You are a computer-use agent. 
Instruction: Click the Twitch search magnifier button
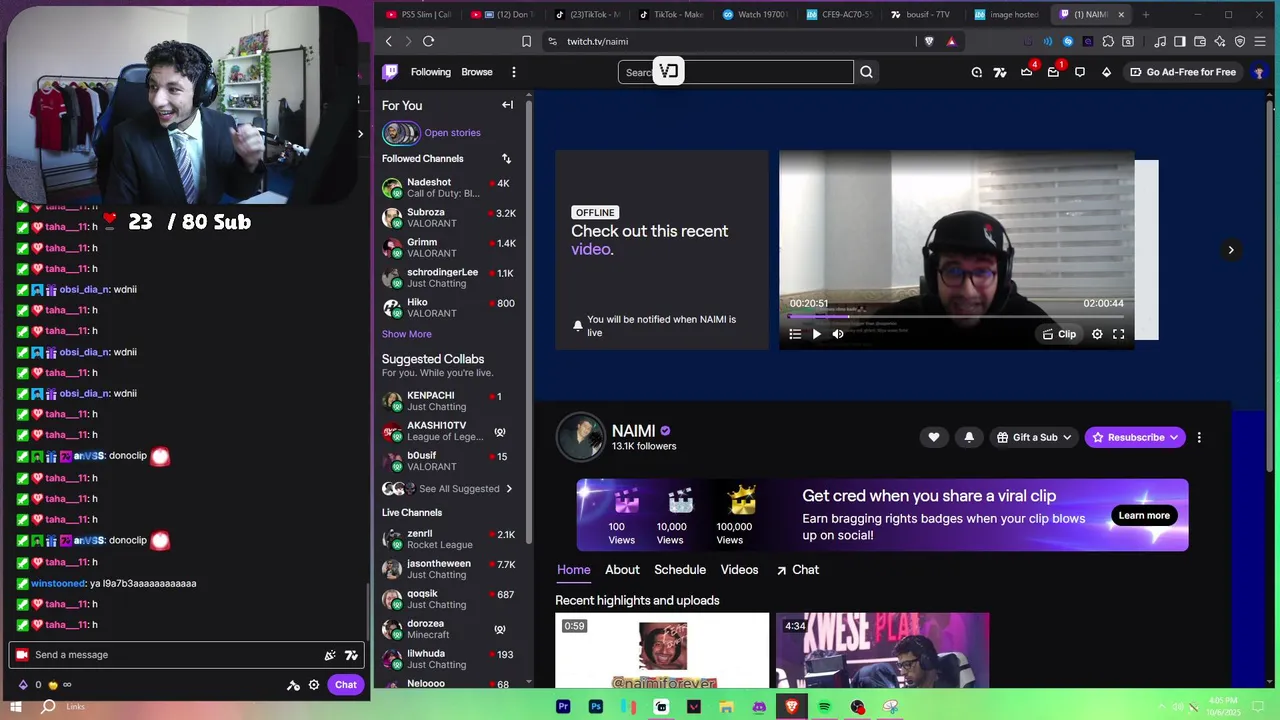pyautogui.click(x=867, y=72)
